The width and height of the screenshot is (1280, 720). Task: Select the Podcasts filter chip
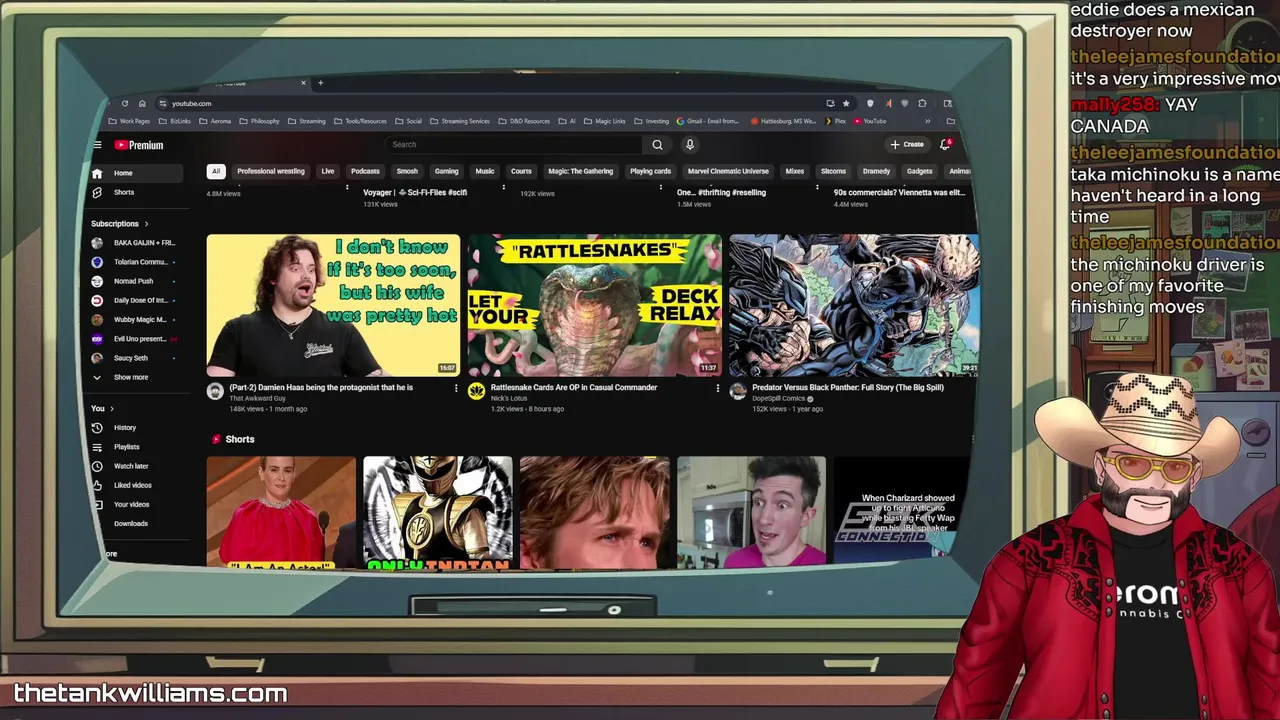[x=365, y=171]
